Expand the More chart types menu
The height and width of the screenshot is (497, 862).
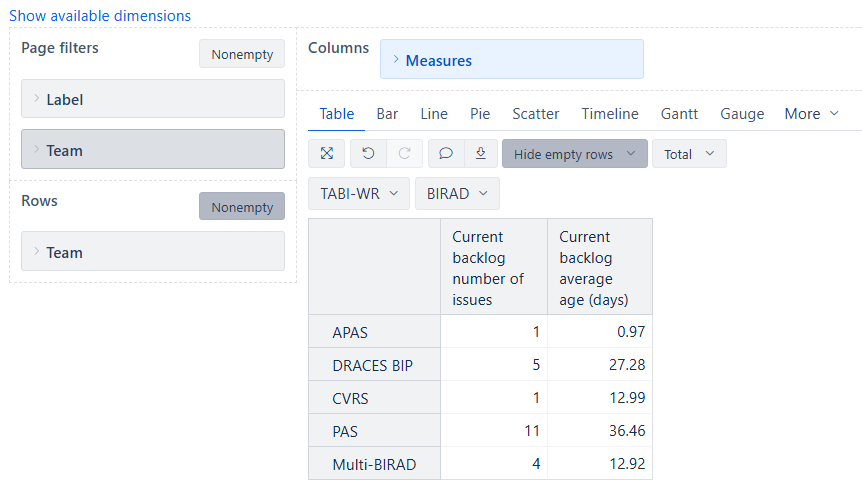[811, 114]
